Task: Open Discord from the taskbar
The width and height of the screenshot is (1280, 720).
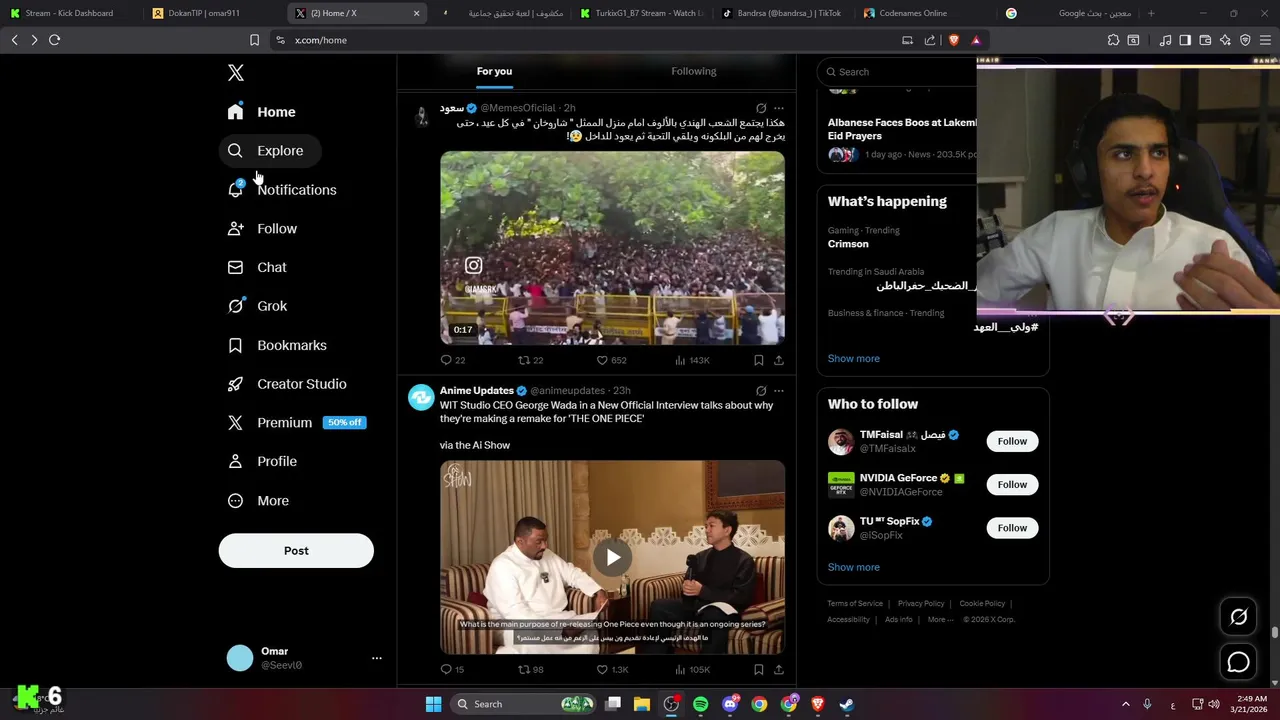Action: (x=730, y=704)
